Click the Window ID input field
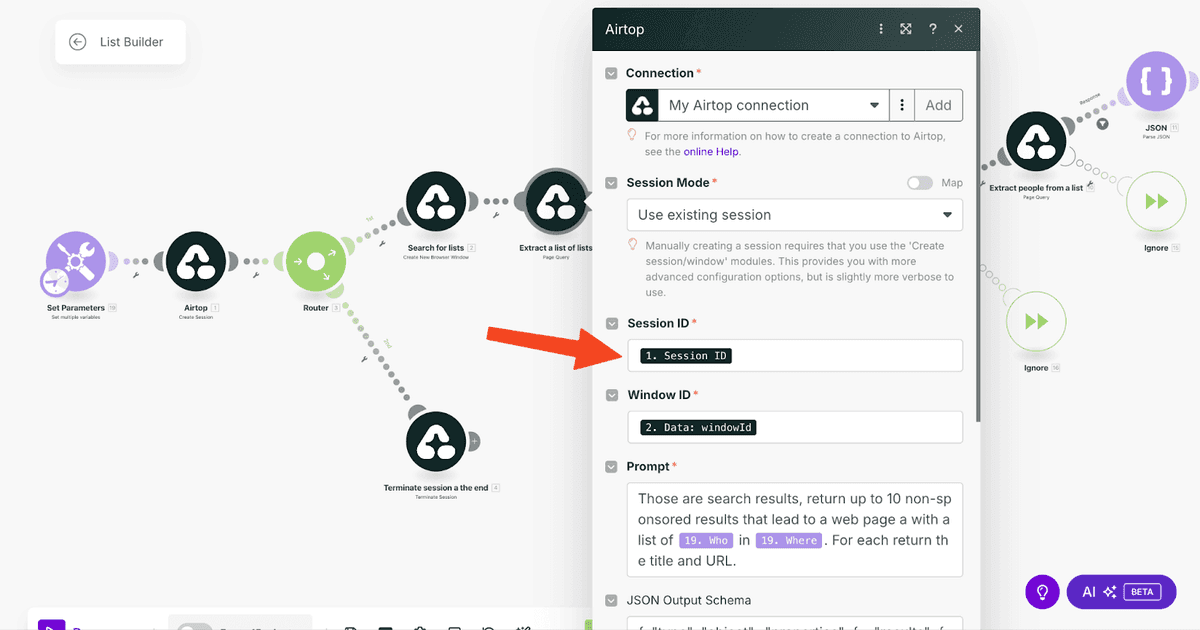Viewport: 1200px width, 630px height. click(x=795, y=427)
